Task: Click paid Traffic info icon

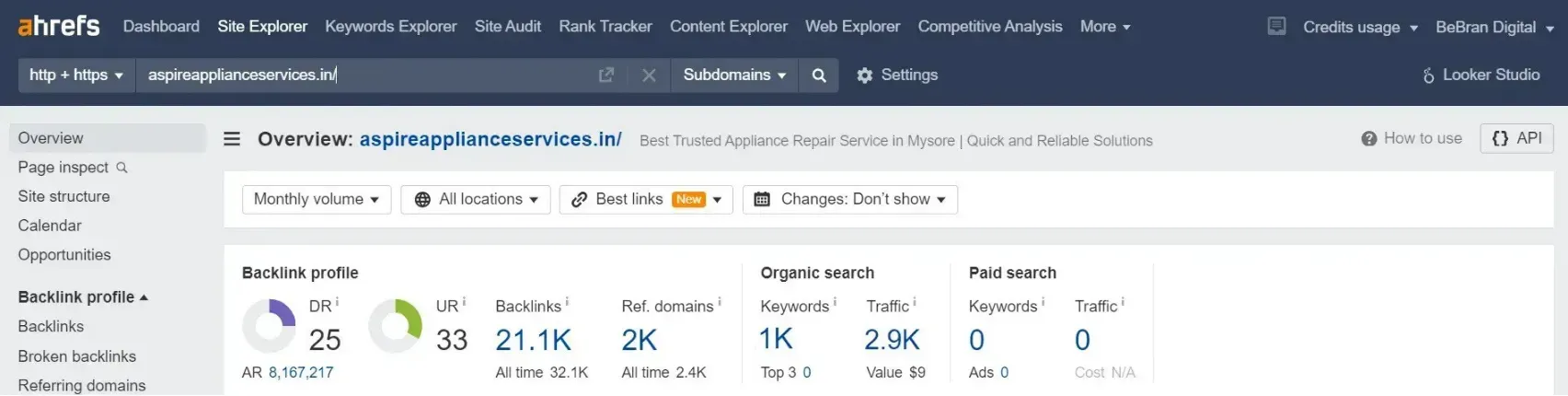Action: pos(1123,301)
